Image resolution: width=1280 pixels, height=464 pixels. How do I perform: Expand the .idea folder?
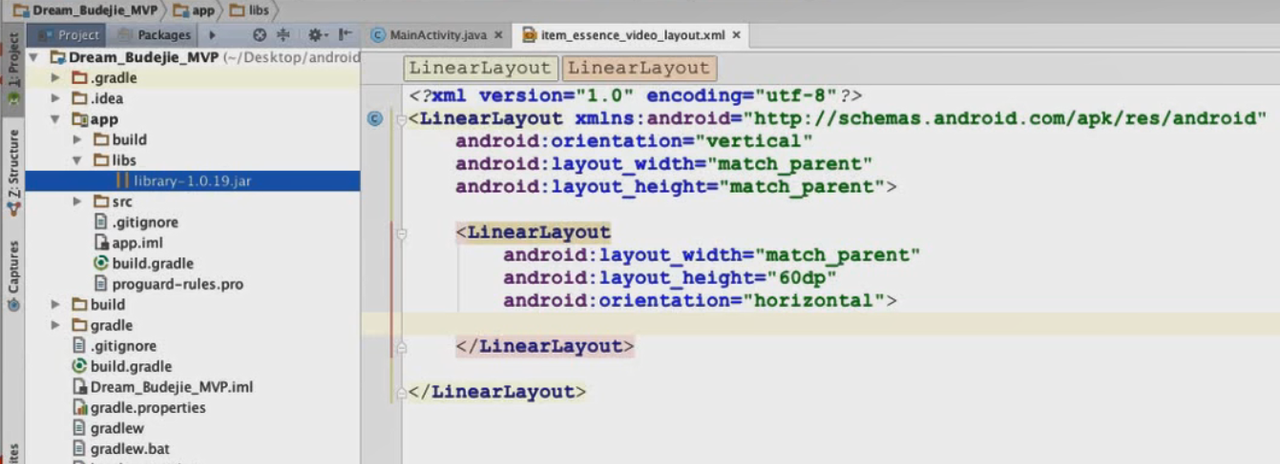tap(56, 98)
